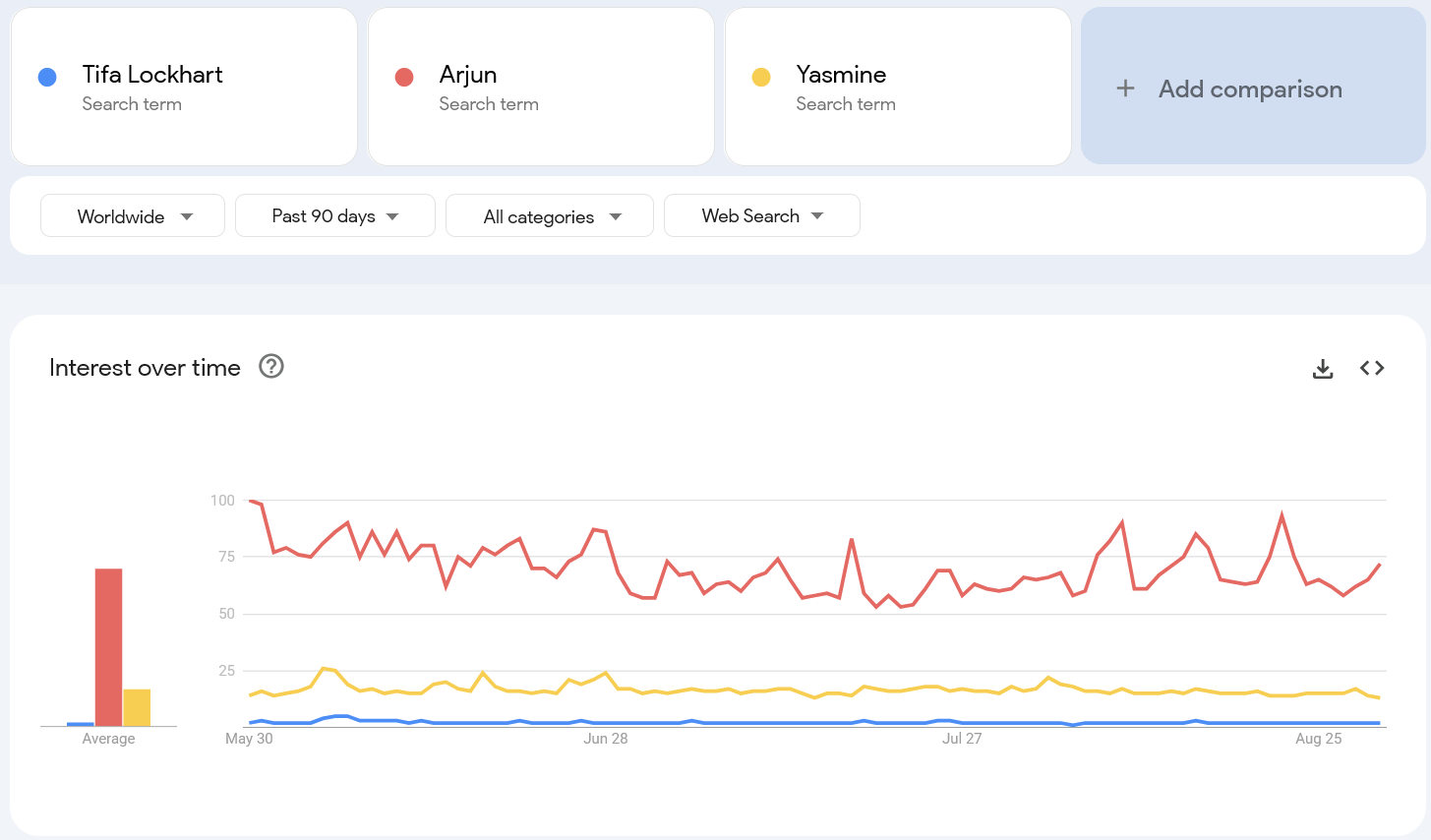Select the blue dot next to Tifa Lockhart

point(47,78)
